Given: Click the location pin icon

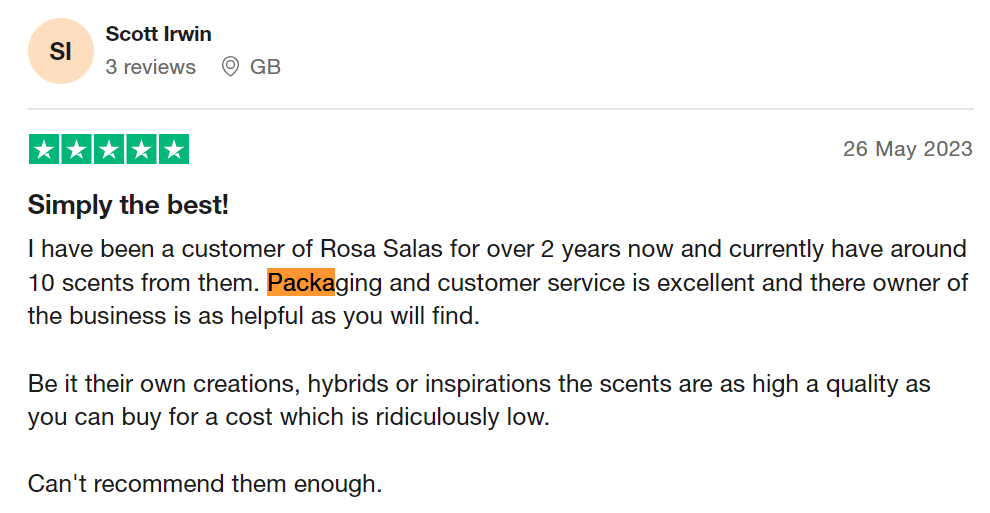Looking at the screenshot, I should point(230,67).
